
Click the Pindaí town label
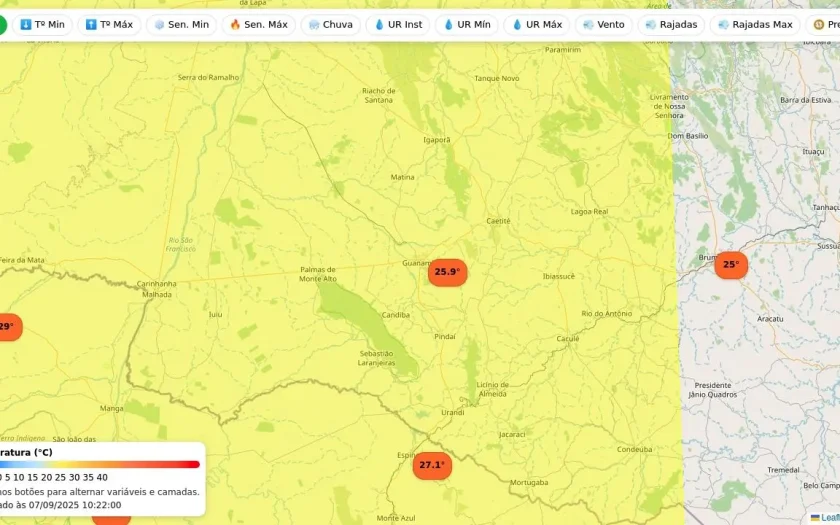click(x=445, y=336)
